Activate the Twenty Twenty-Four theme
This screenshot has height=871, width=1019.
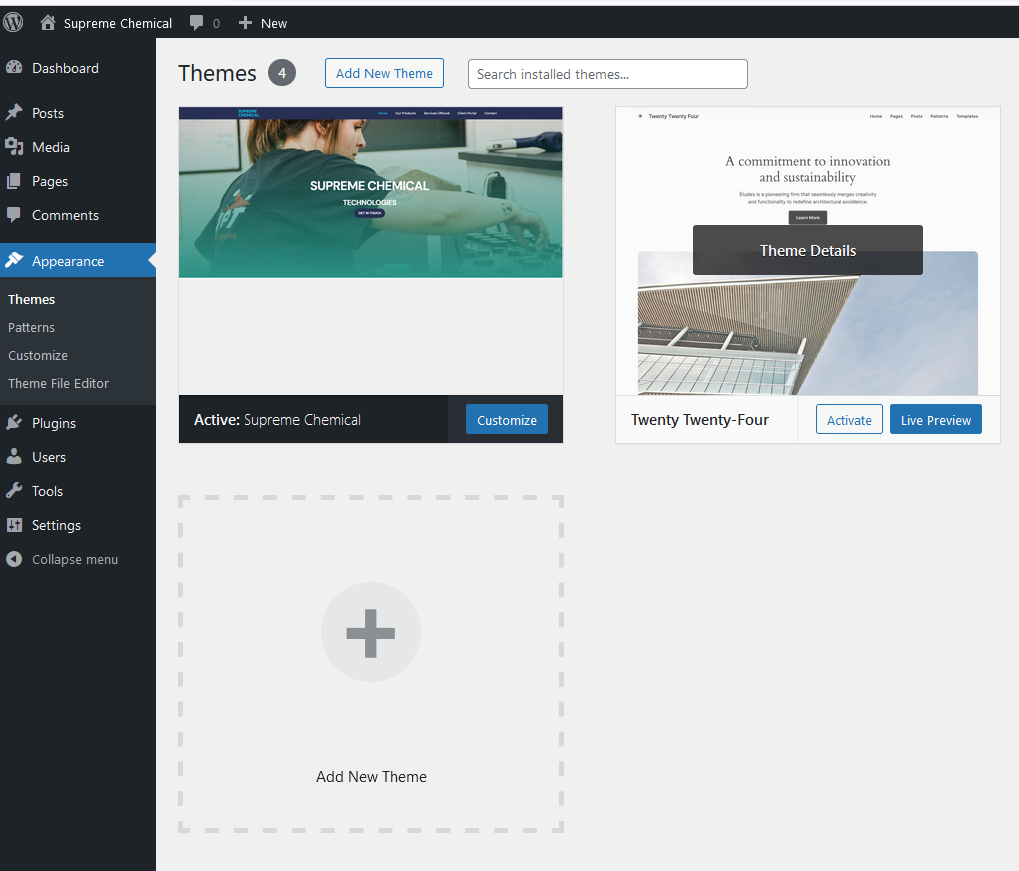click(x=849, y=420)
